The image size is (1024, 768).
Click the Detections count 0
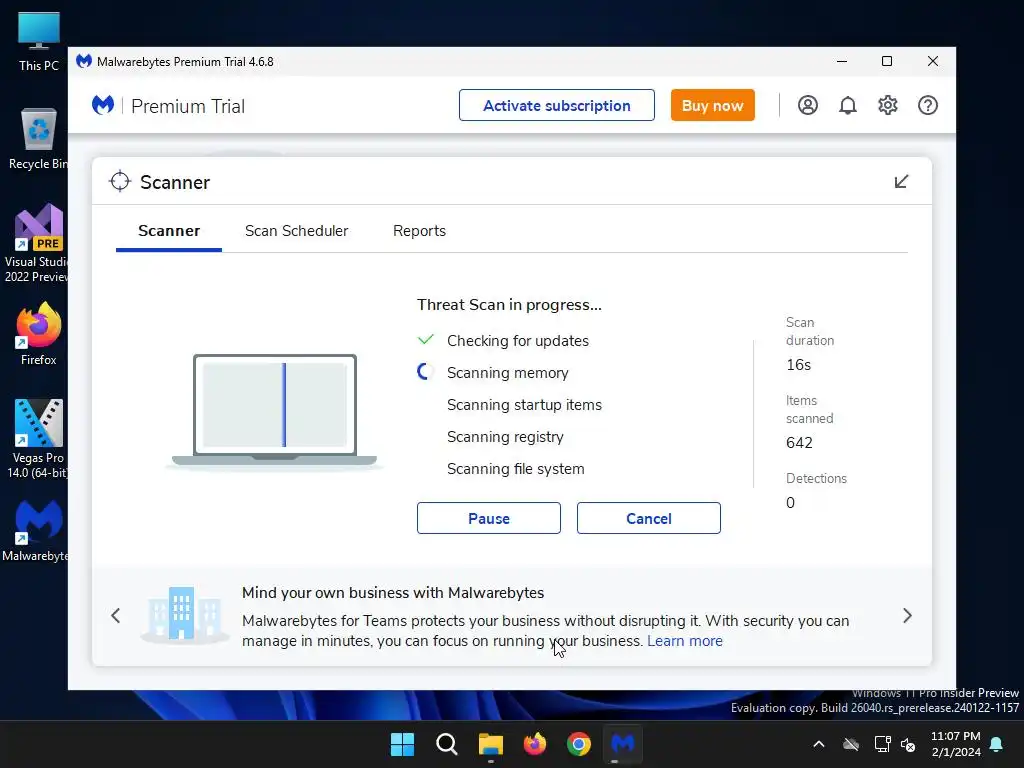click(790, 503)
